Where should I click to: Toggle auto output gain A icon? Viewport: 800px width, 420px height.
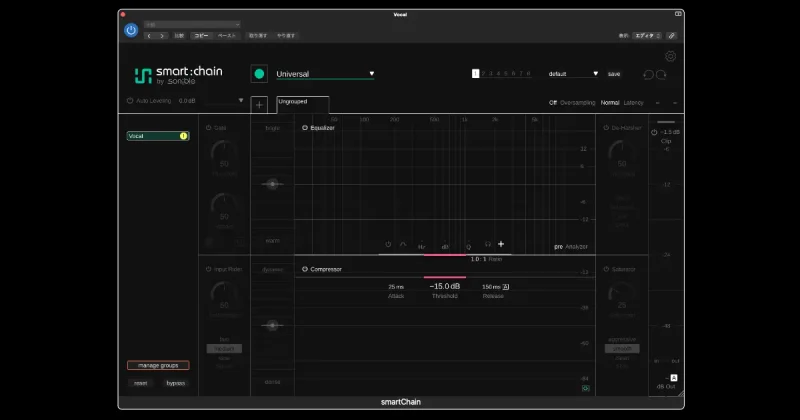click(673, 378)
